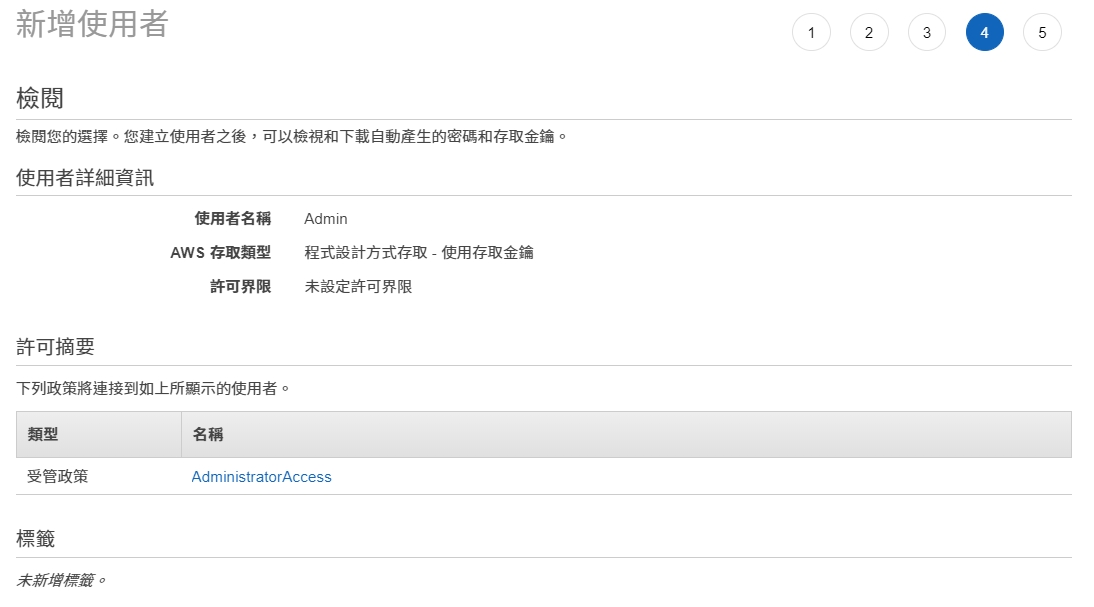
Task: Select the 未設定許可界限 value
Action: click(x=358, y=286)
